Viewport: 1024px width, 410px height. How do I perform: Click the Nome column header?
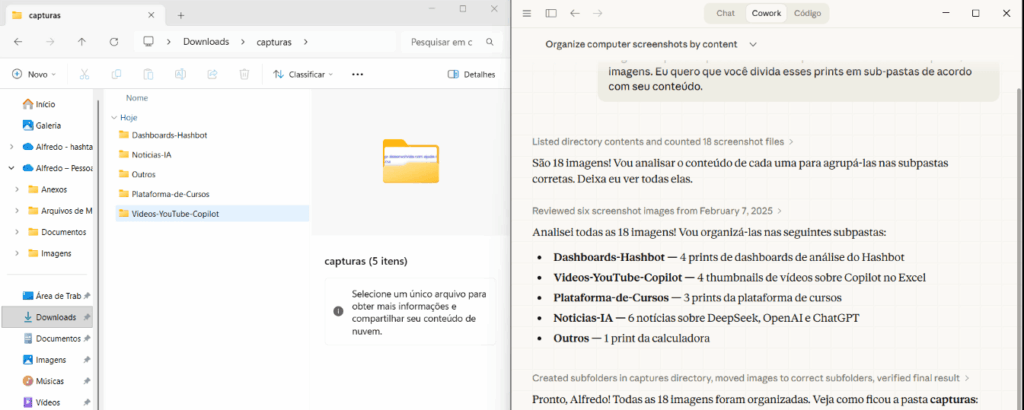(137, 98)
